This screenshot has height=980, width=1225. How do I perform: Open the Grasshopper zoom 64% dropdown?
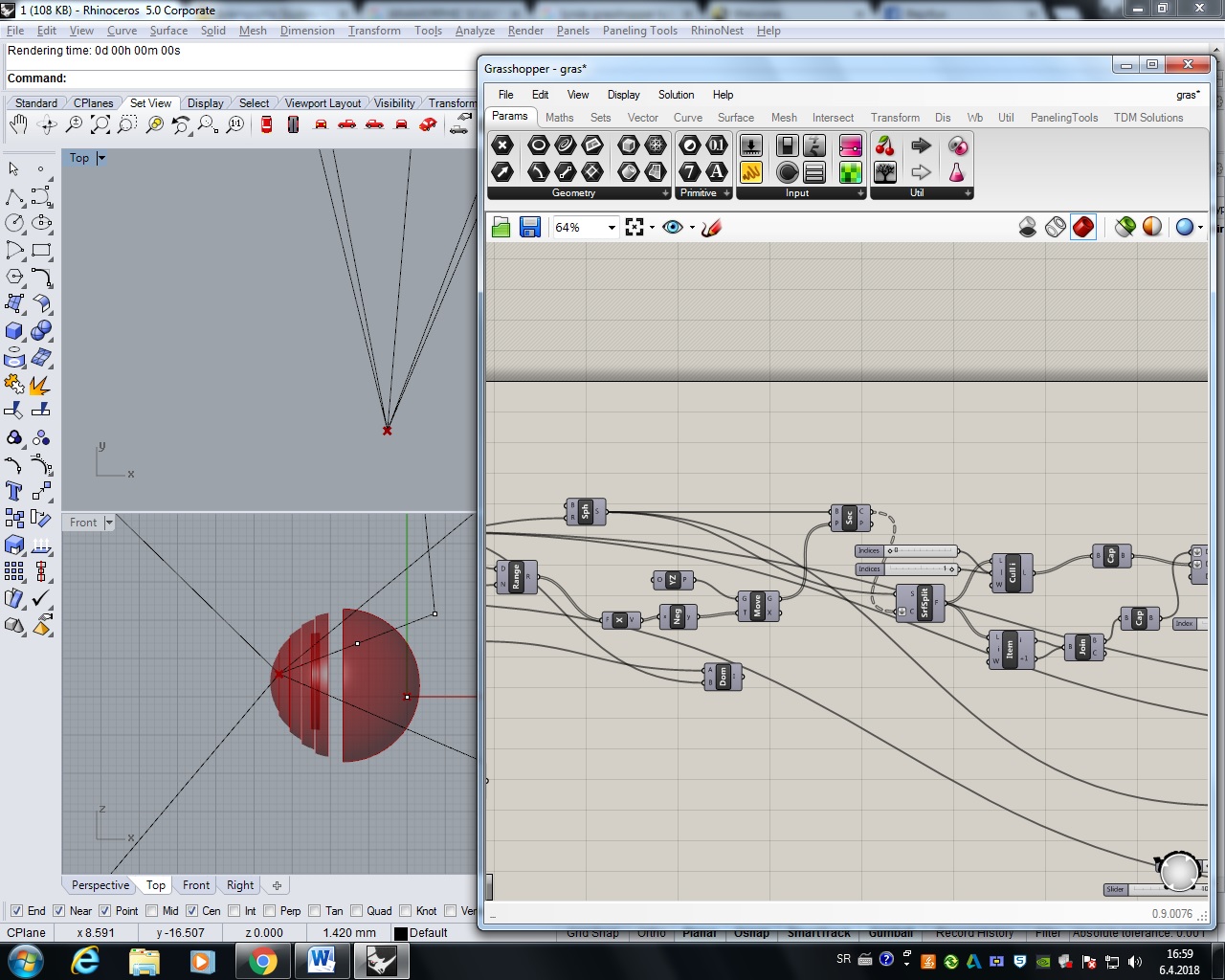pyautogui.click(x=612, y=228)
